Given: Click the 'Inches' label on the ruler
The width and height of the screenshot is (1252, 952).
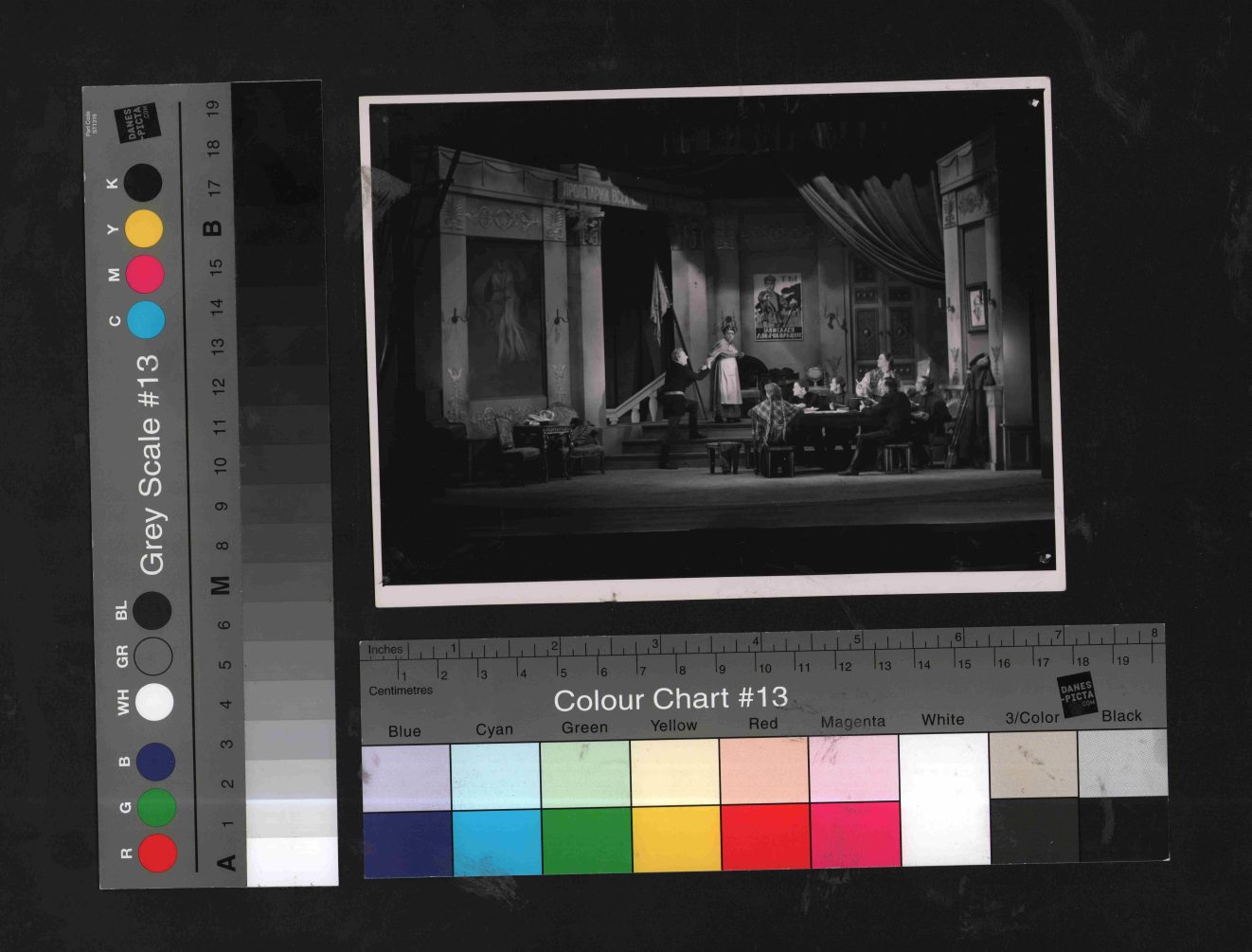Looking at the screenshot, I should (x=385, y=650).
